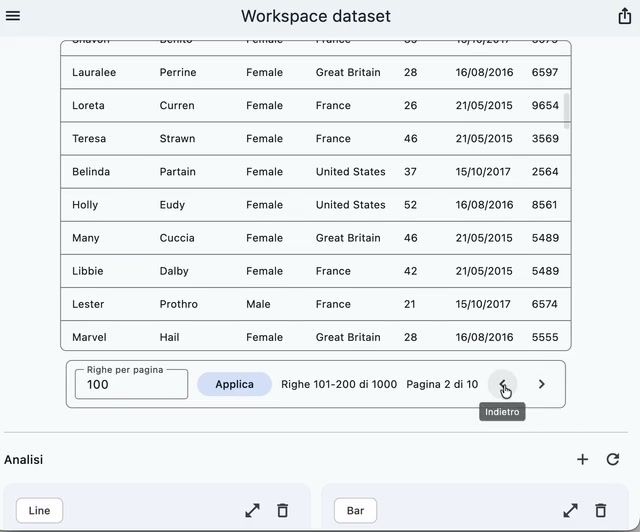
Task: Delete the Line chart card
Action: [x=282, y=510]
